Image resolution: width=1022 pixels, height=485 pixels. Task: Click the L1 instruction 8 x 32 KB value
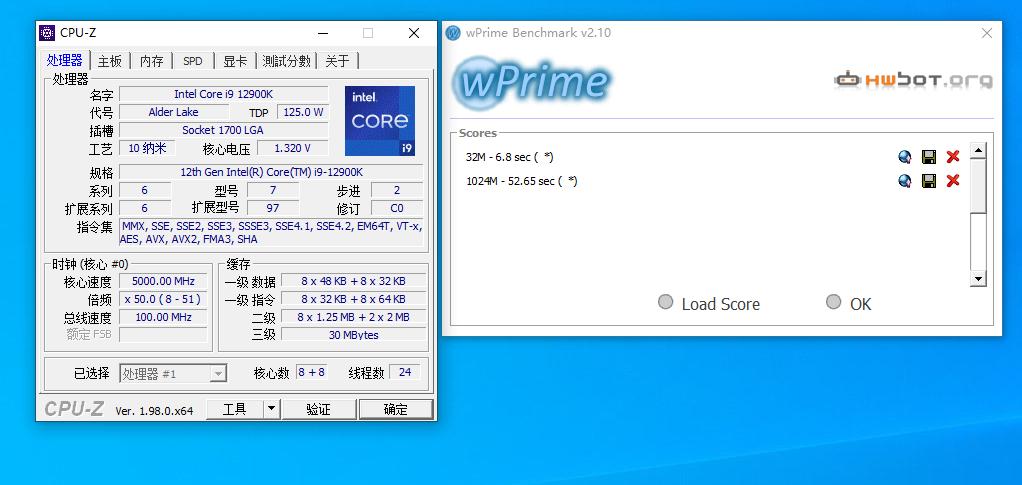(x=354, y=299)
